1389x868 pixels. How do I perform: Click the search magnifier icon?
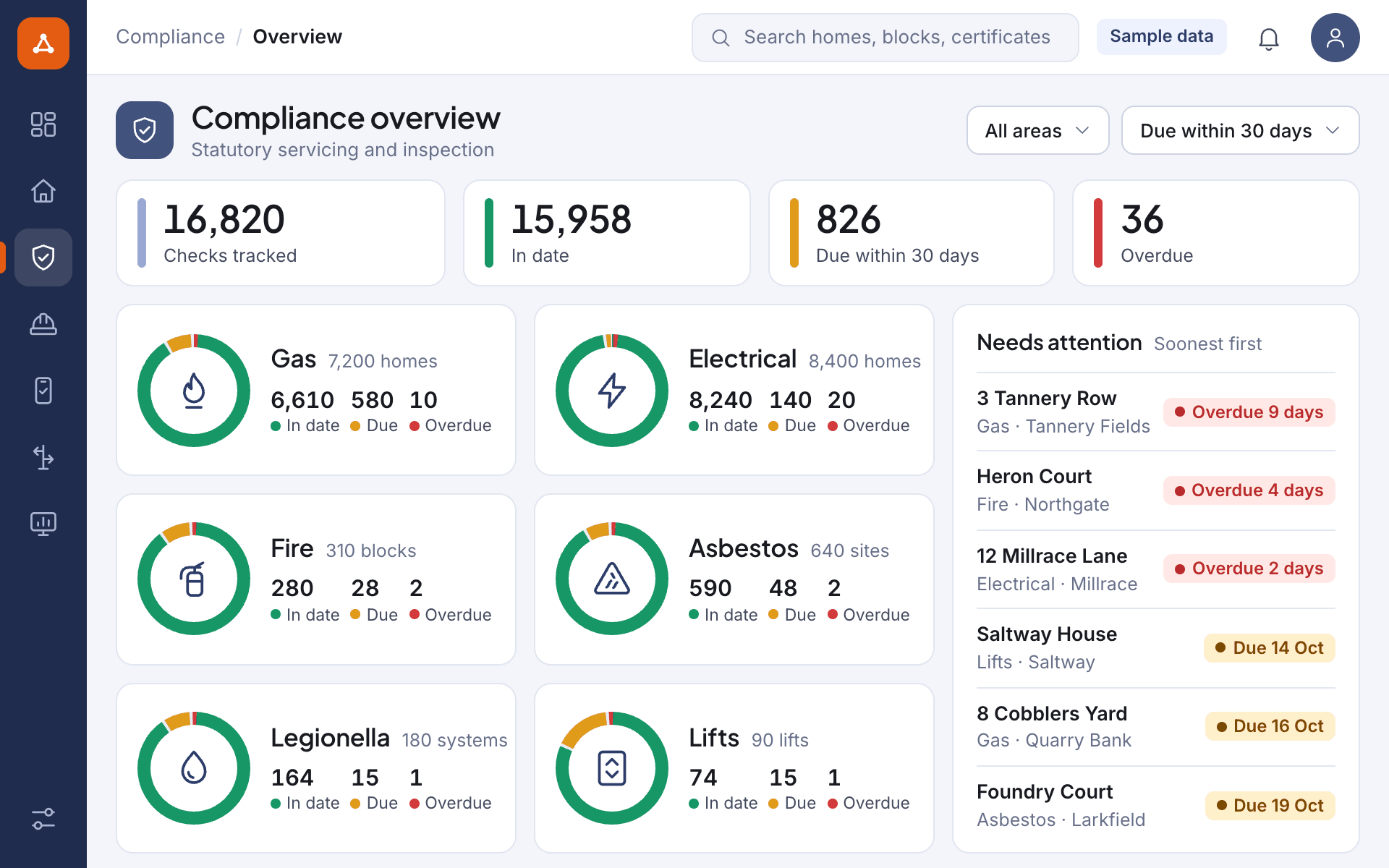pyautogui.click(x=721, y=38)
